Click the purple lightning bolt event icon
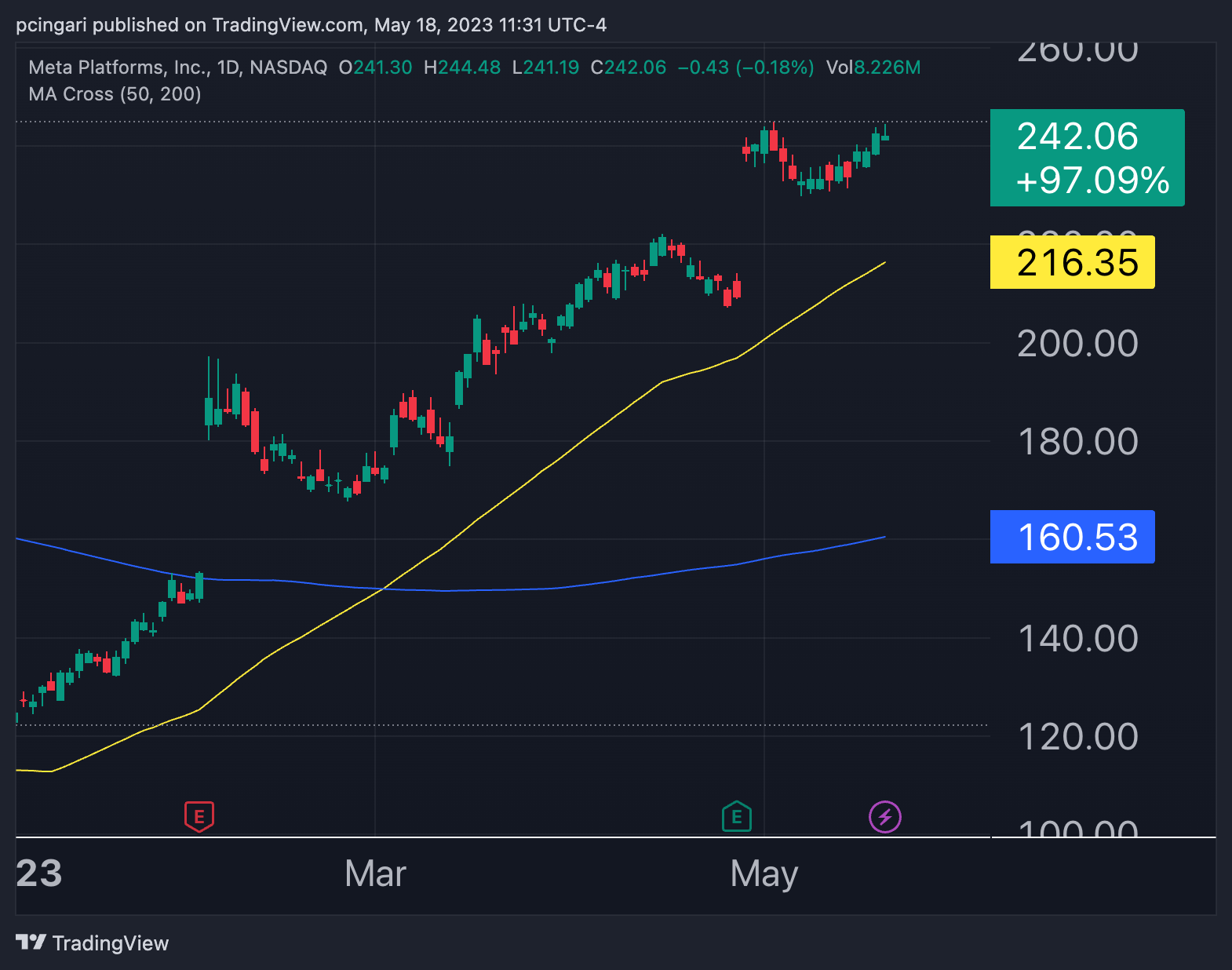This screenshot has width=1232, height=970. 885,817
